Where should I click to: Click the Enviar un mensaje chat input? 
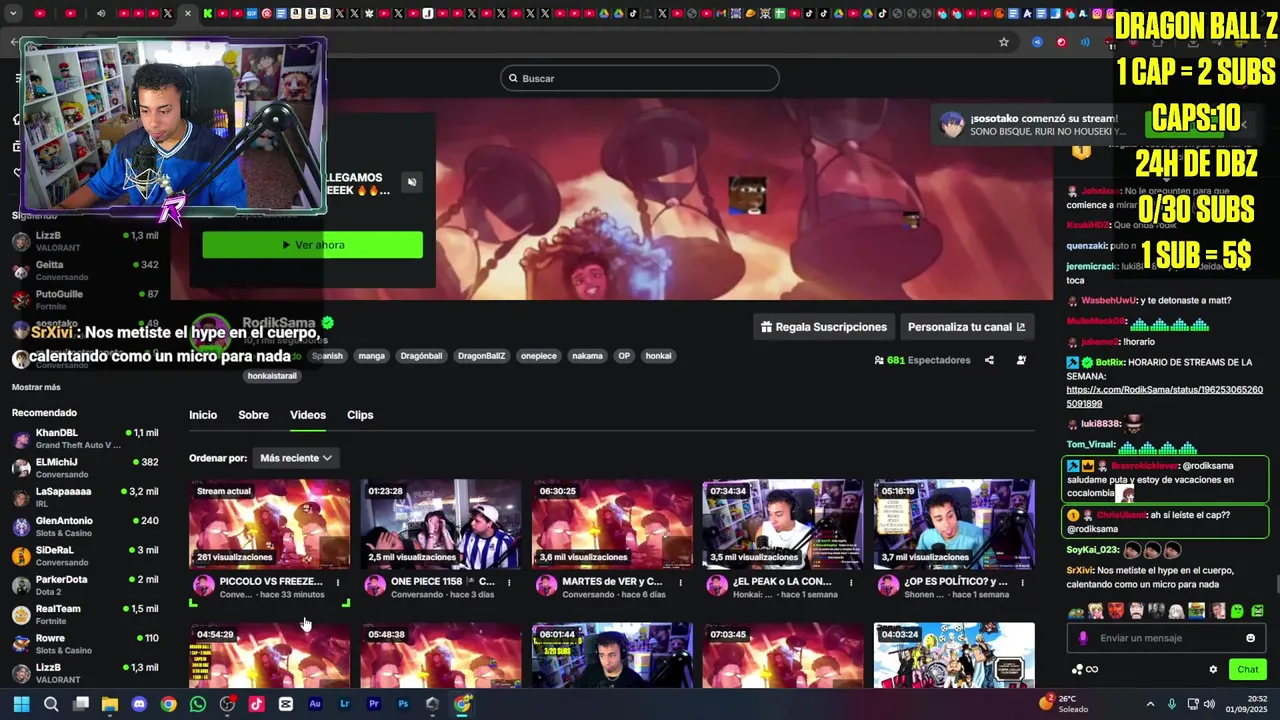coord(1165,638)
